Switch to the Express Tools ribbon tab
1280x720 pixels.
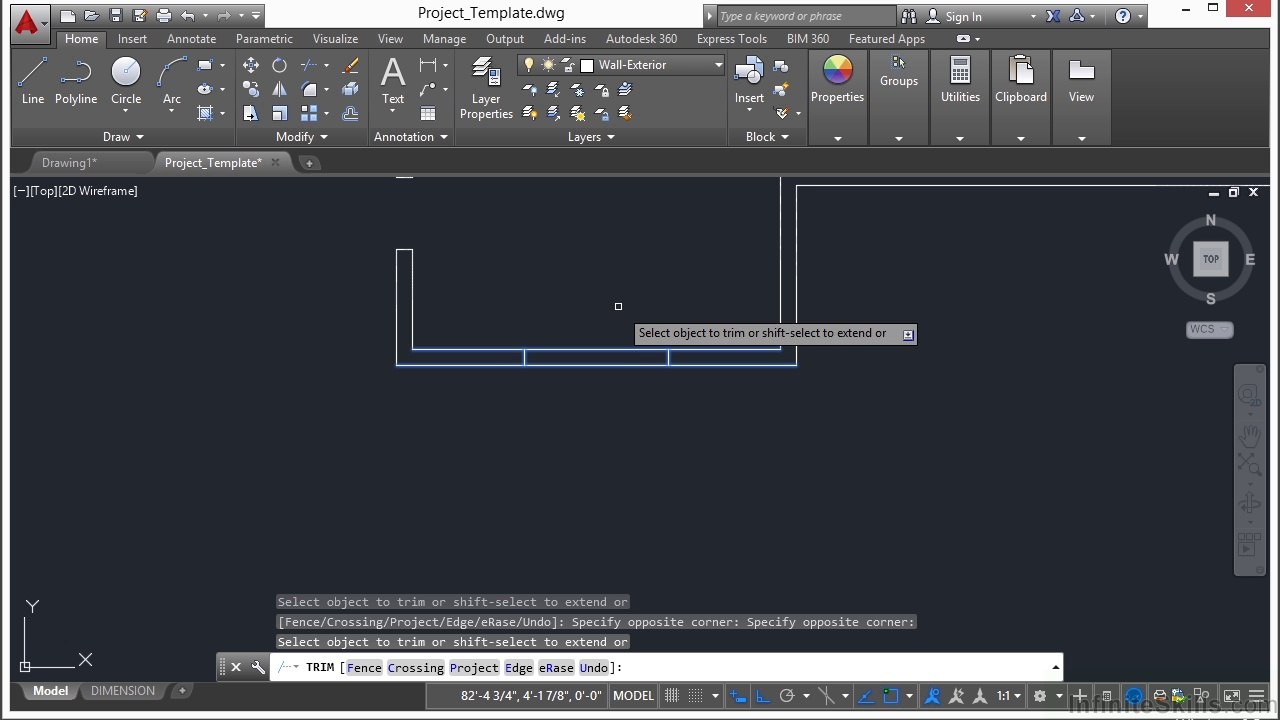(732, 39)
